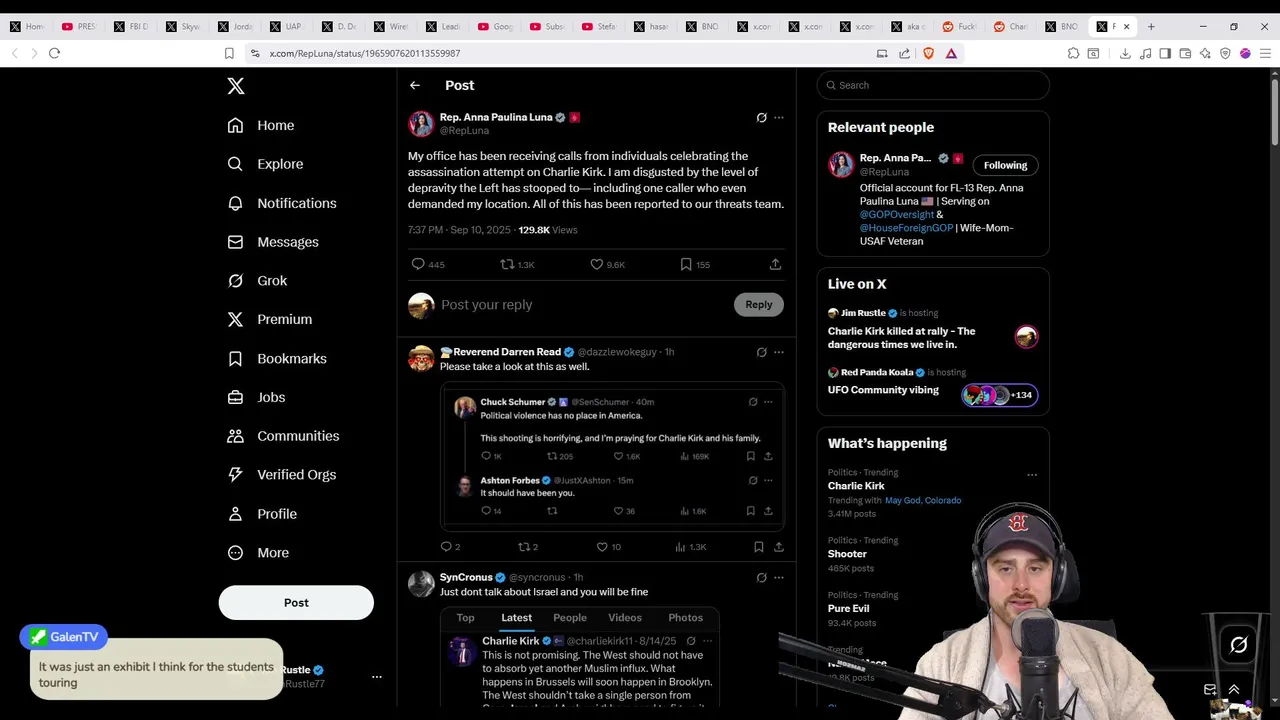Open Brave Wallet icon
Image resolution: width=1280 pixels, height=720 pixels.
1185,53
